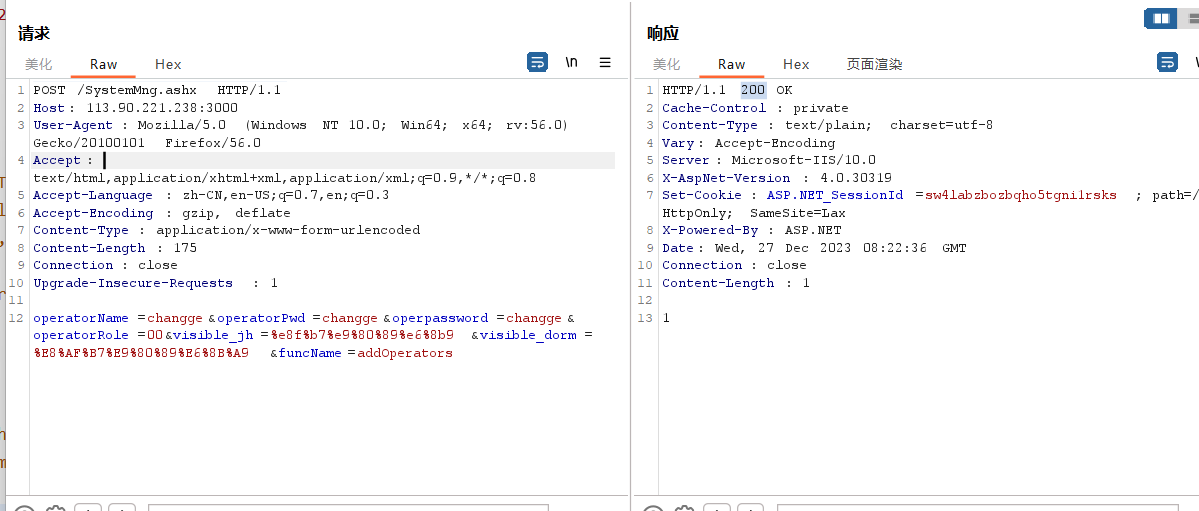Click the Vary: Accept-Encoding response header

[x=749, y=143]
